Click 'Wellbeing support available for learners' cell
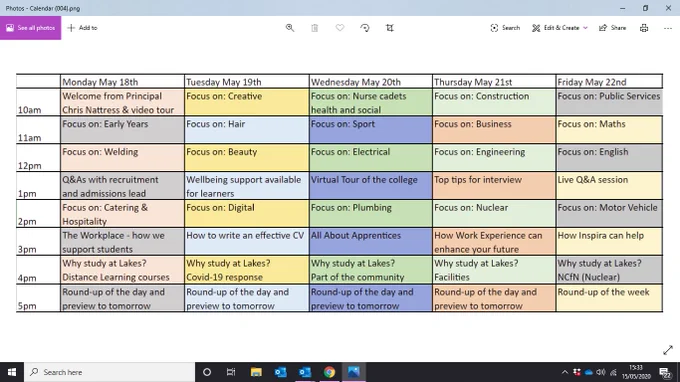The width and height of the screenshot is (680, 382). click(246, 186)
